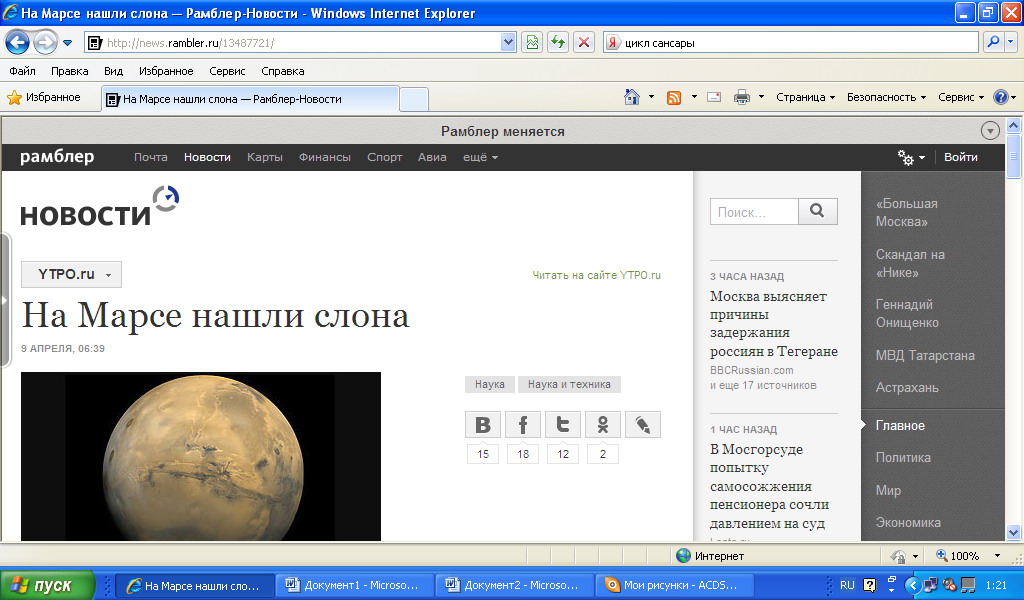Click the browser Forward arrow button
Viewport: 1024px width, 600px height.
click(44, 43)
